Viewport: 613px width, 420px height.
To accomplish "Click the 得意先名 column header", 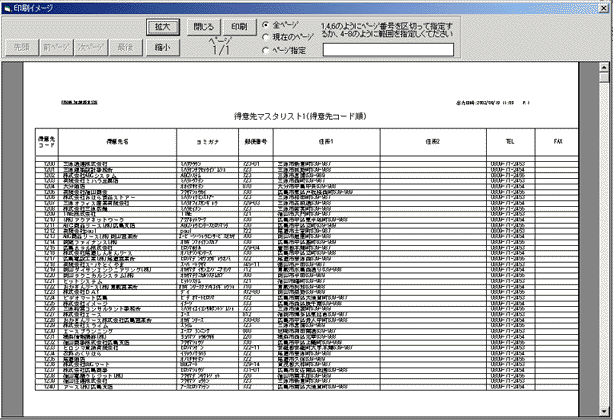I will [x=117, y=142].
